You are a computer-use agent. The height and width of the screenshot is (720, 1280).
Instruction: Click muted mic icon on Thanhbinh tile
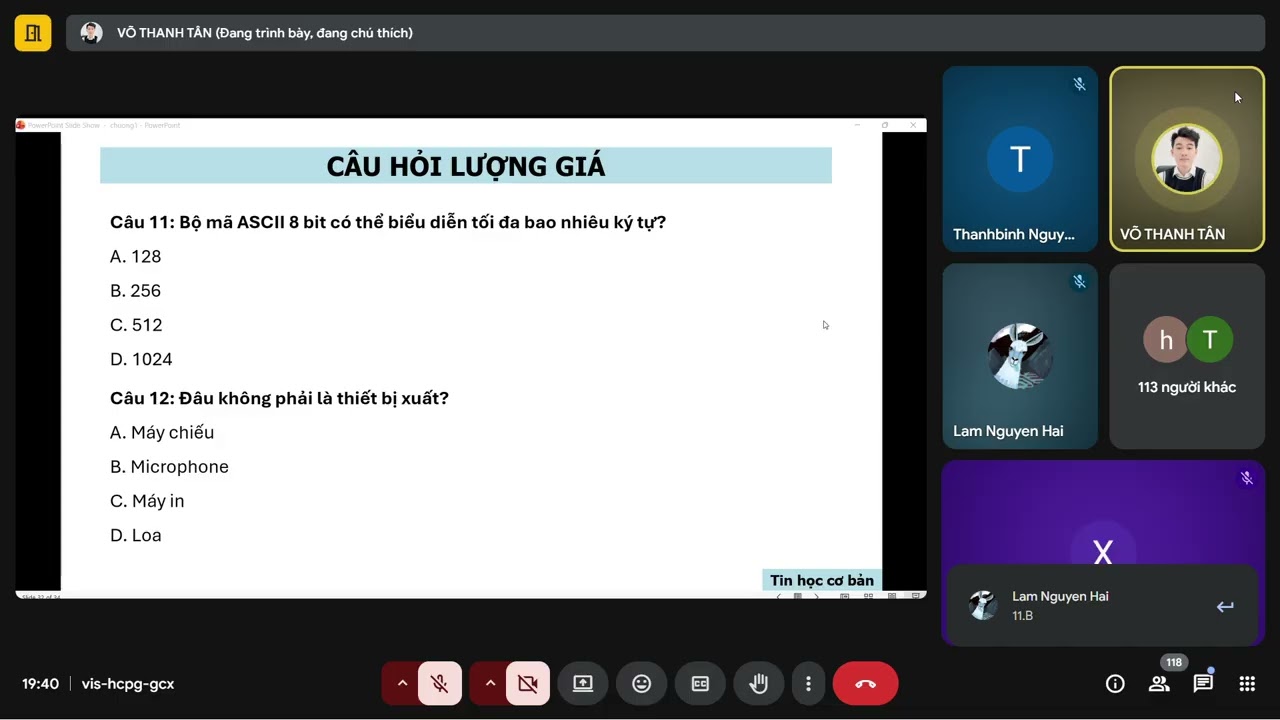[x=1079, y=85]
